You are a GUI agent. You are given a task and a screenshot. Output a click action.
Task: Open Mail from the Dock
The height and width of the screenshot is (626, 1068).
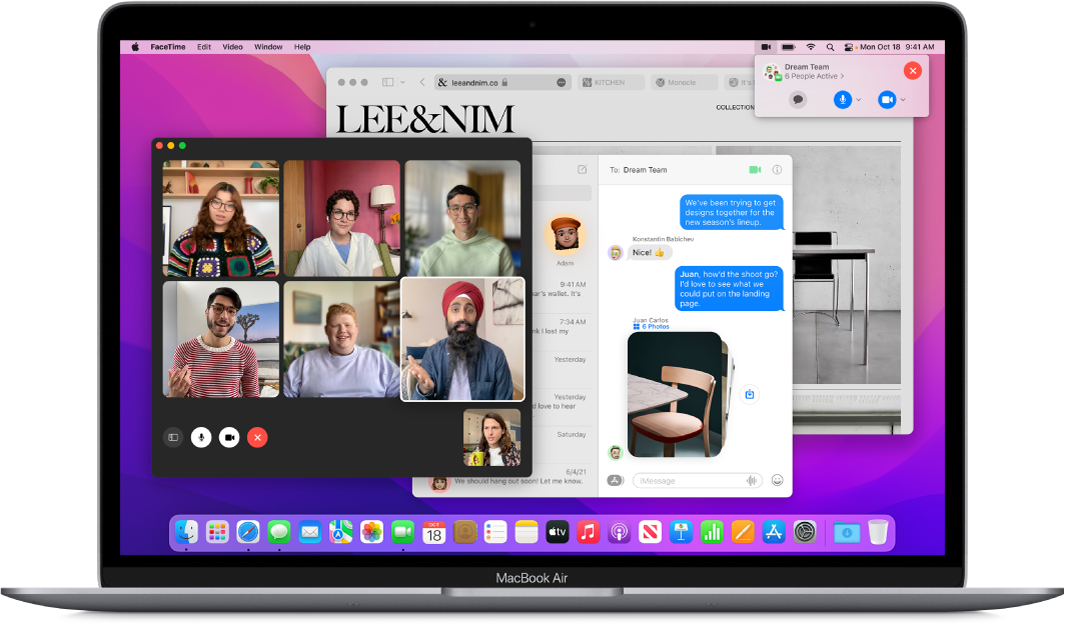tap(310, 532)
